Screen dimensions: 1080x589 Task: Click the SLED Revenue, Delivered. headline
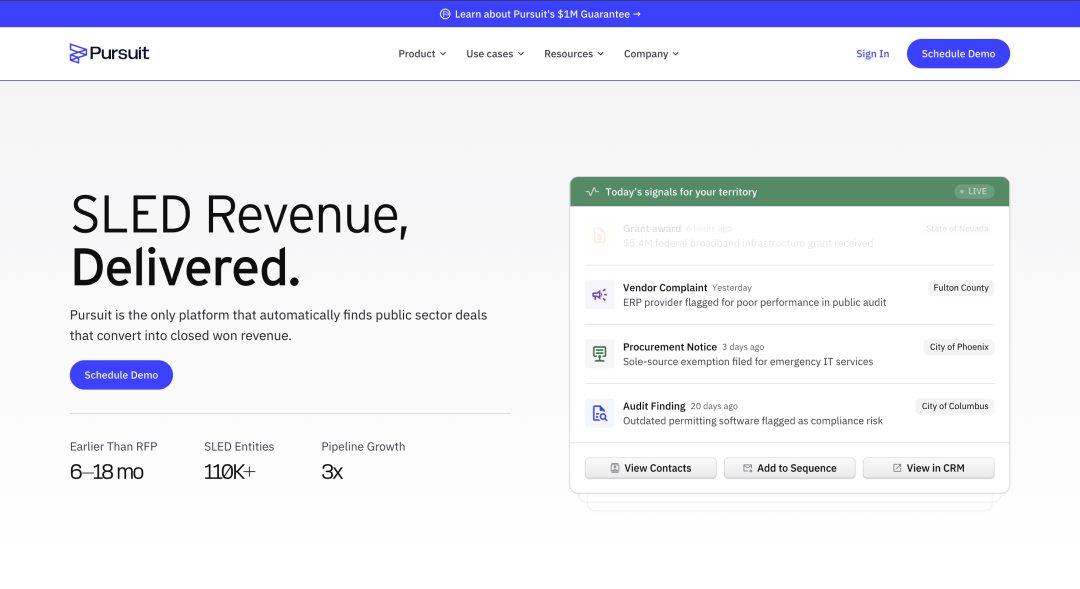[240, 241]
